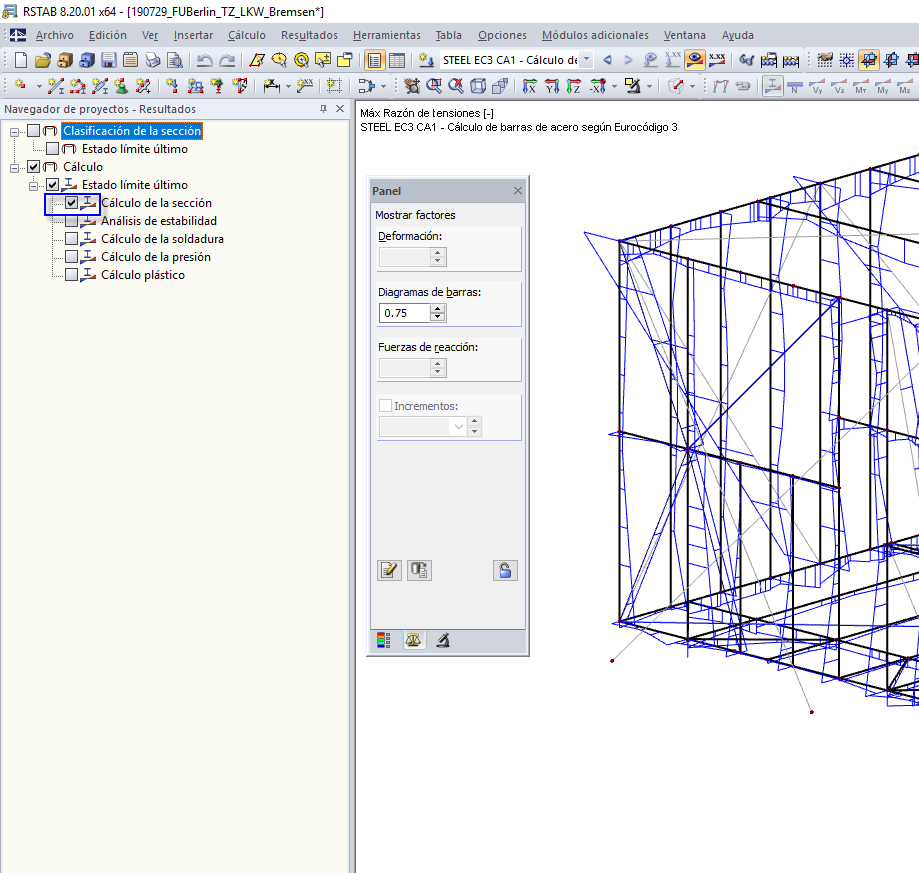The height and width of the screenshot is (873, 919).
Task: Open the Incrementos combo box dropdown
Action: (459, 427)
